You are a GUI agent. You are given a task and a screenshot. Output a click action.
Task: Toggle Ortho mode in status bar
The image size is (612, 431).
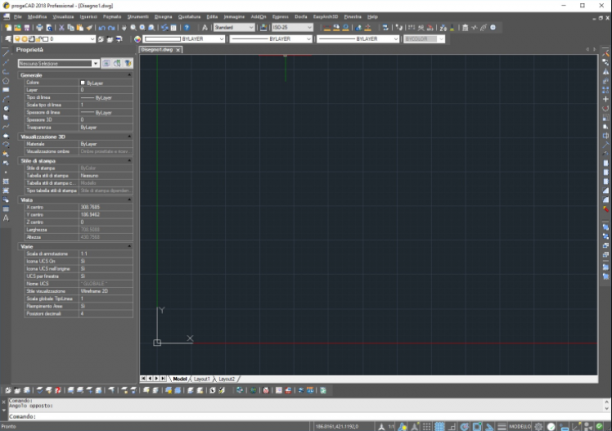452,427
